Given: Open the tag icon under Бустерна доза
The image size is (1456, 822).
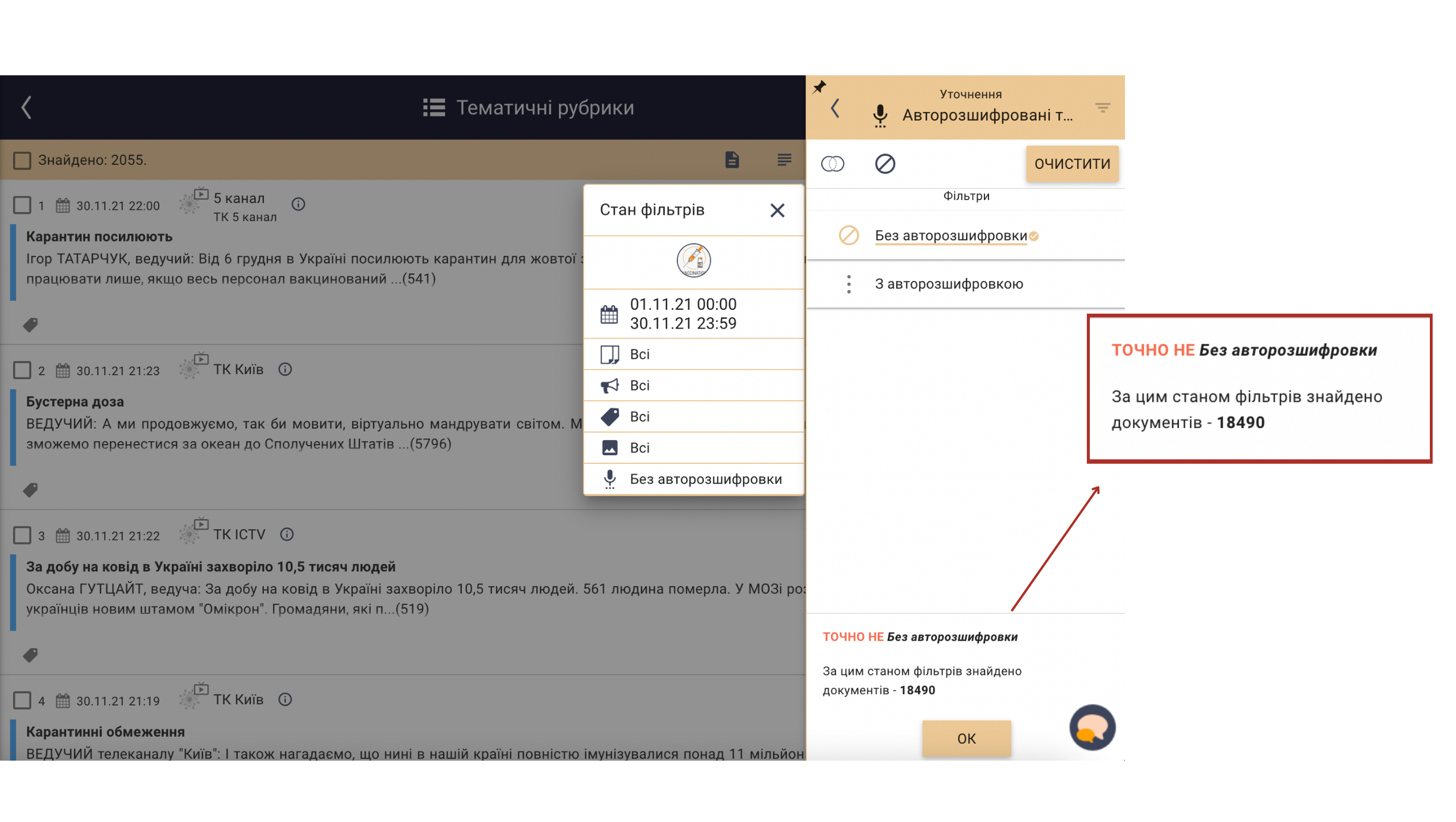Looking at the screenshot, I should click(x=31, y=489).
